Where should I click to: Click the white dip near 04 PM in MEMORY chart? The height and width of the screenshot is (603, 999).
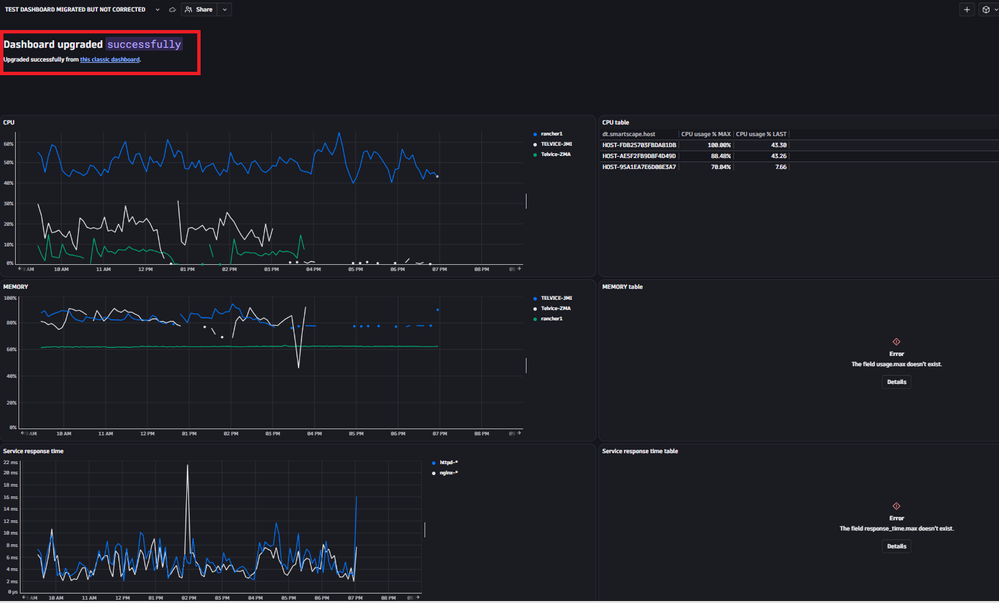coord(298,366)
